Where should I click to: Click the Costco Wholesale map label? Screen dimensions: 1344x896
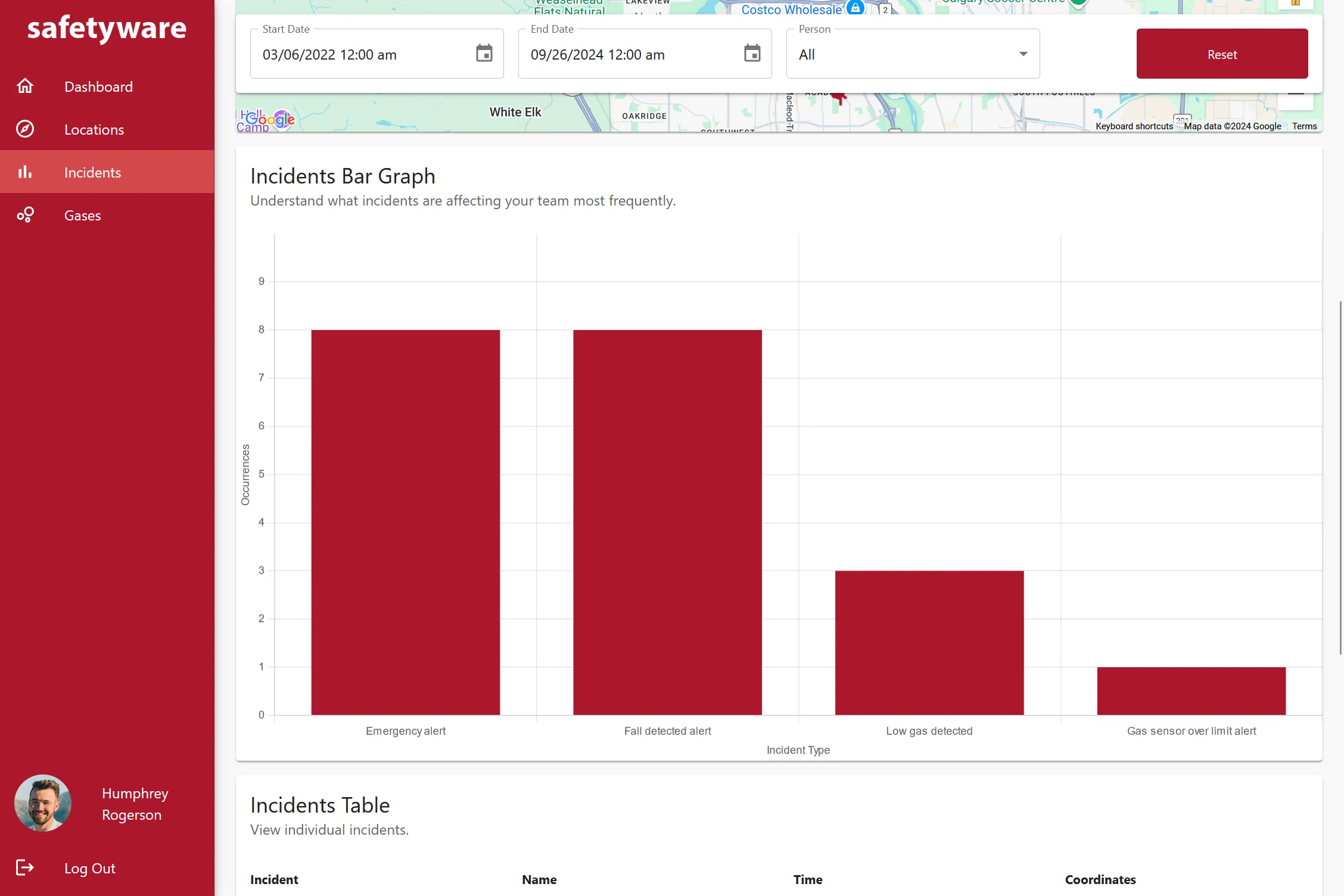[x=791, y=9]
